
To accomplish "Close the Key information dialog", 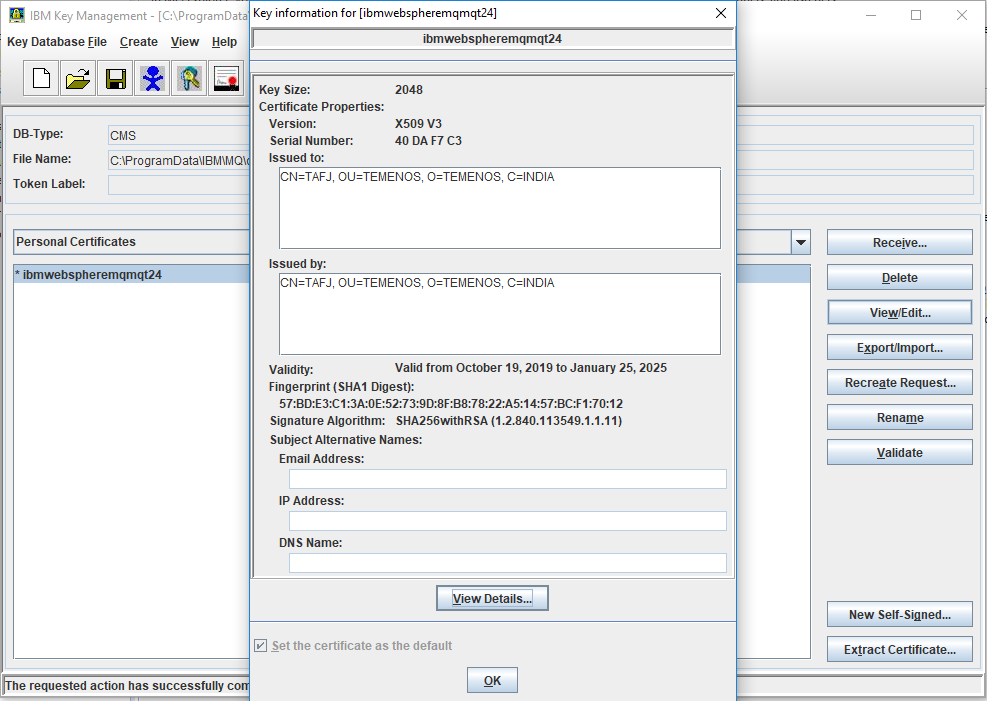I will pyautogui.click(x=720, y=13).
